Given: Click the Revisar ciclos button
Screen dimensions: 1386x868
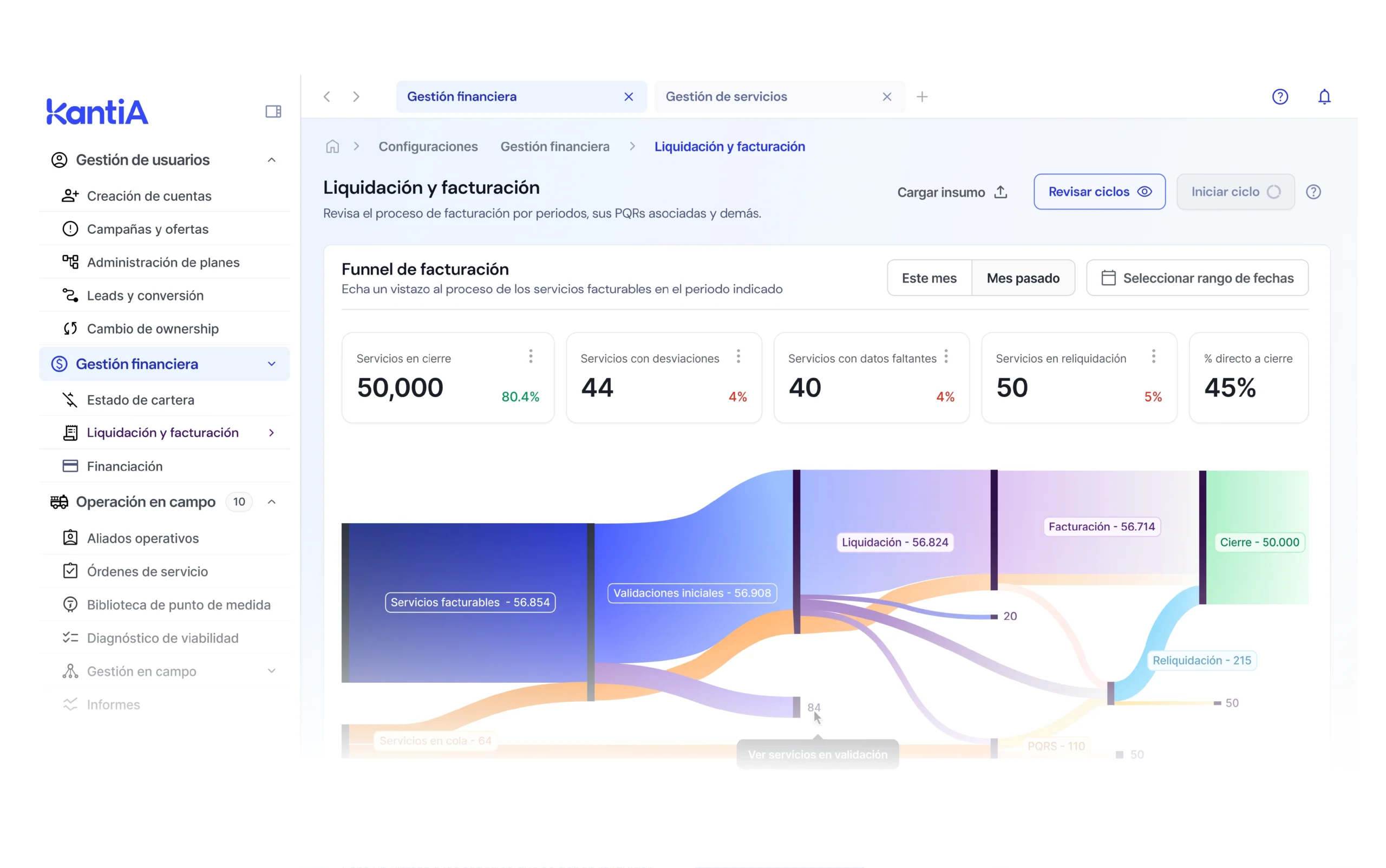Looking at the screenshot, I should (1099, 192).
